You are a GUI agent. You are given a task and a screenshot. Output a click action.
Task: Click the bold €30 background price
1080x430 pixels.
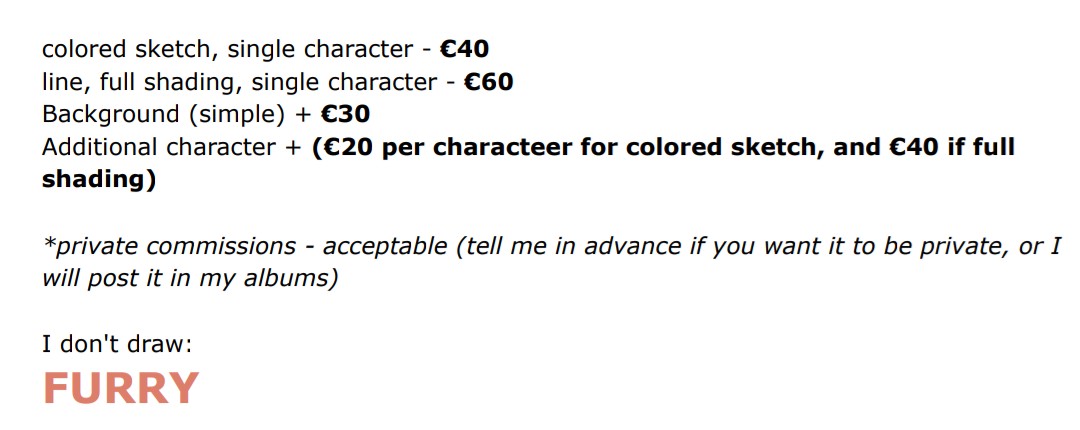(345, 114)
